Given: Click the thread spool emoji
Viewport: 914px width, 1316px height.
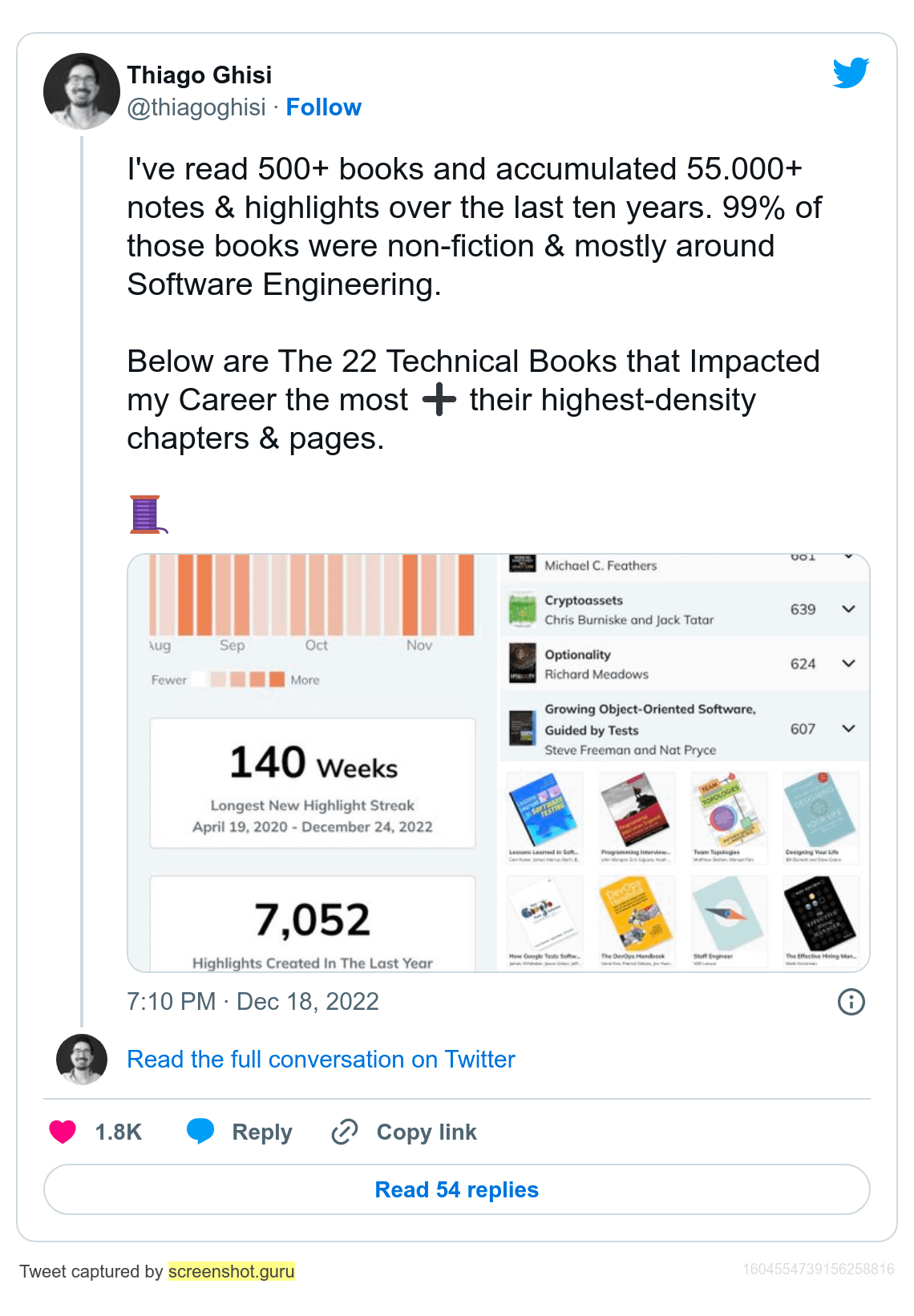Looking at the screenshot, I should pos(147,515).
